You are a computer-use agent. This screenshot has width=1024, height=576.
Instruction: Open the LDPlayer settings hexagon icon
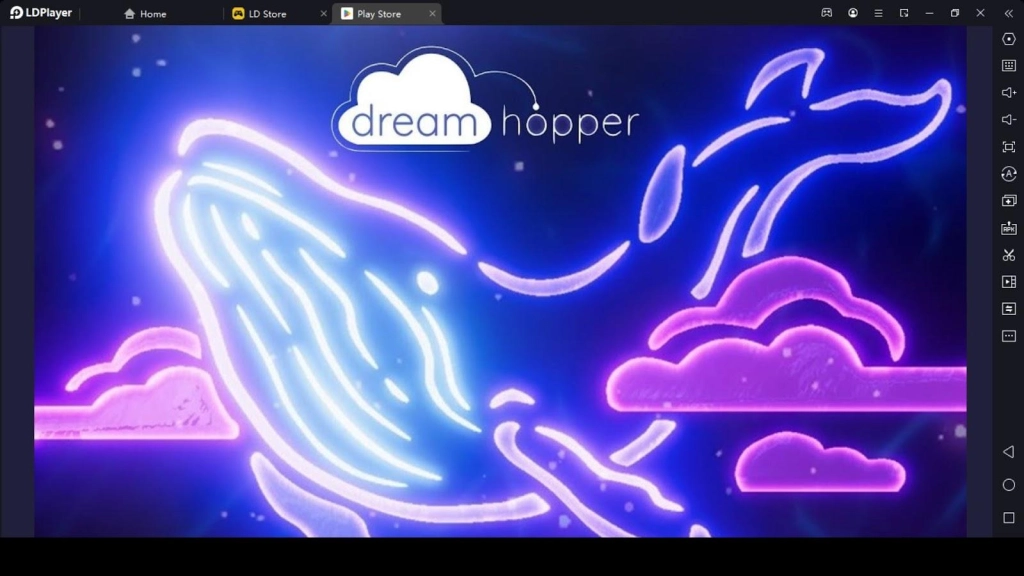point(1008,39)
